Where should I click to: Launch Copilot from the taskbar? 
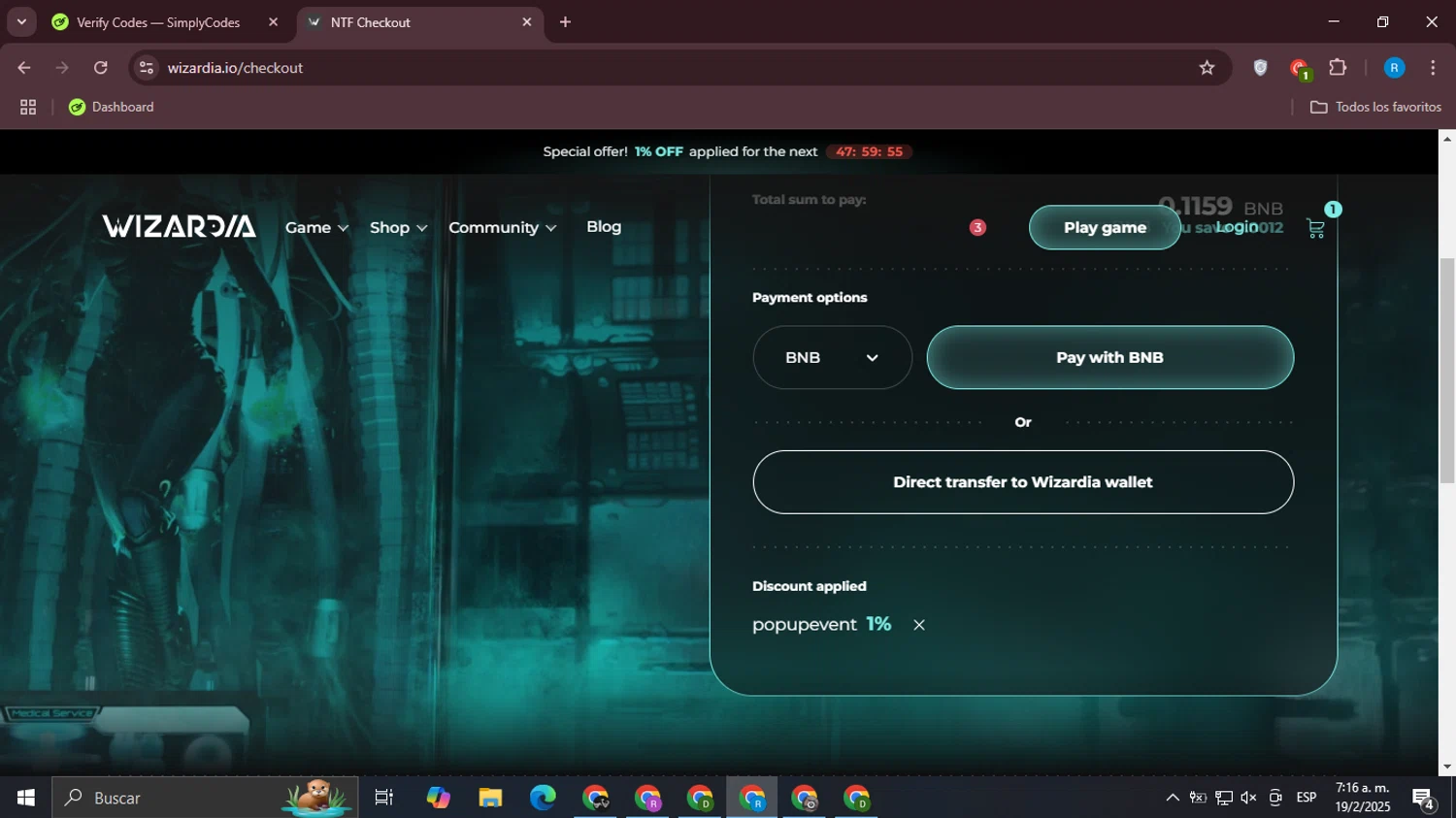pos(438,798)
